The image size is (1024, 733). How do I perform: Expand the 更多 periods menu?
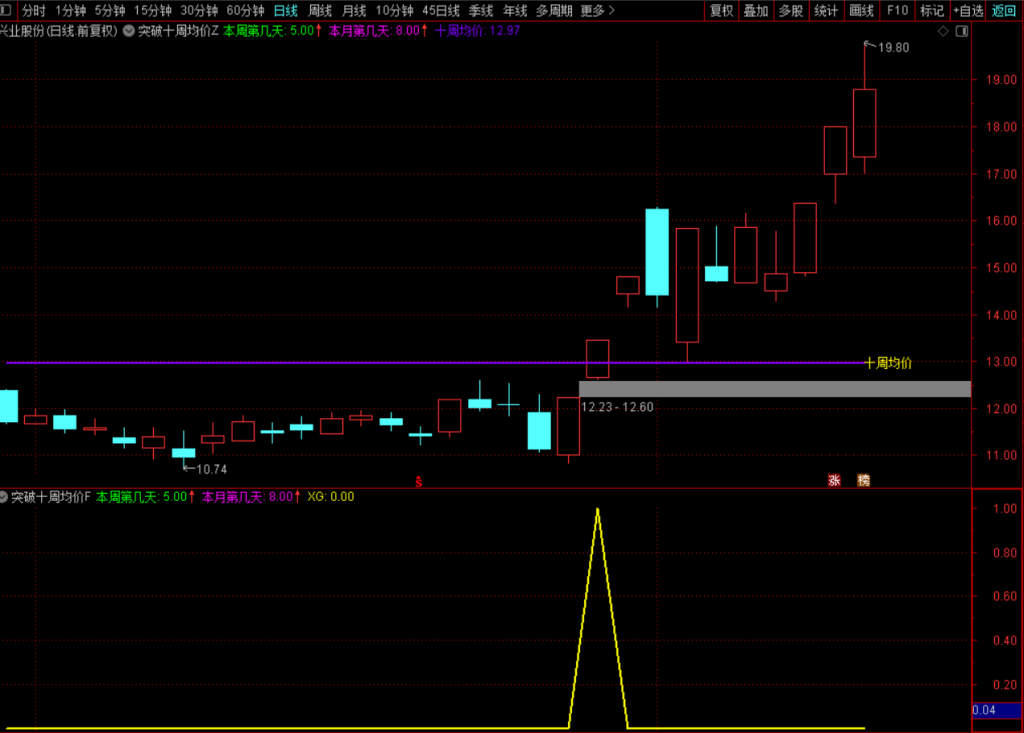(x=598, y=10)
